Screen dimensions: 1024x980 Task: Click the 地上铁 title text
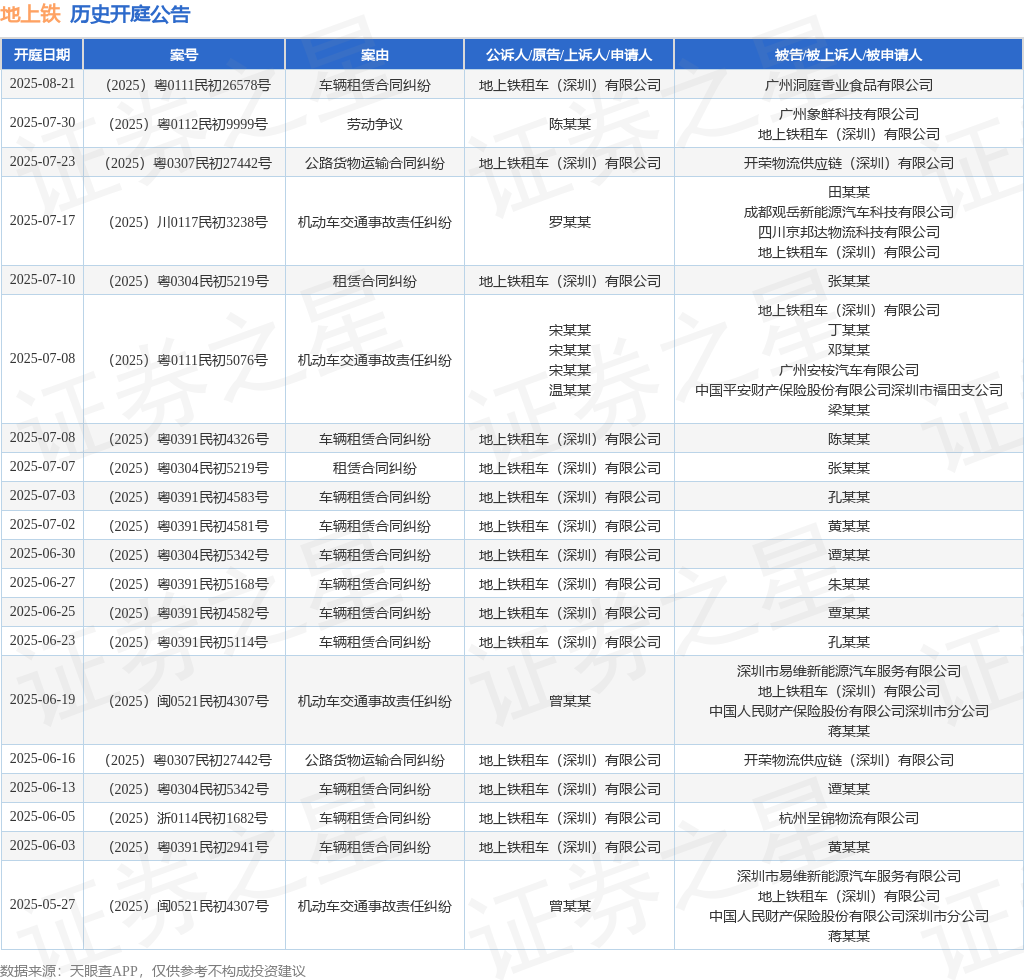pos(30,14)
